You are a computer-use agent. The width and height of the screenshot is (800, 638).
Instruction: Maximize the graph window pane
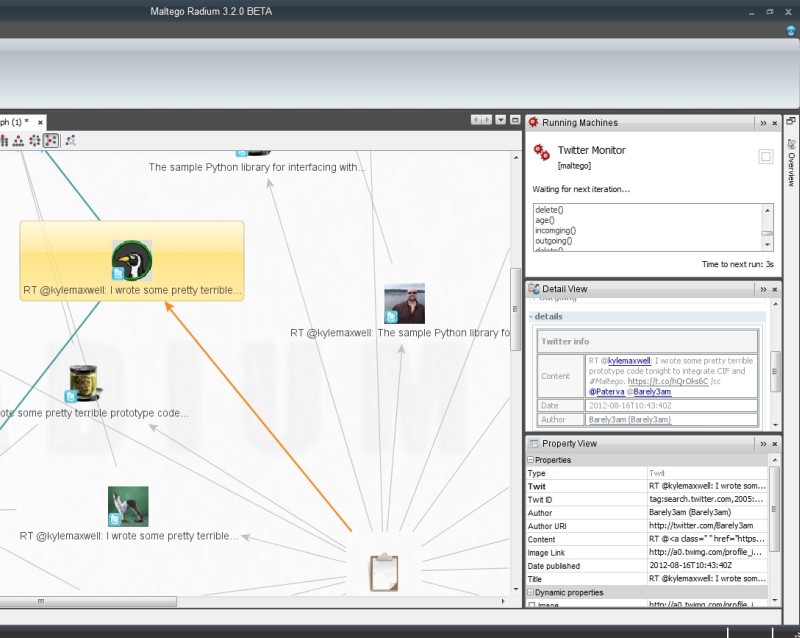(515, 120)
